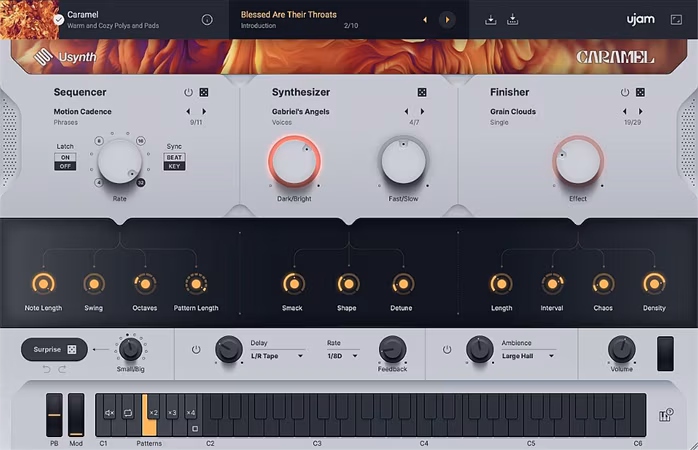Expand the 1/8D delay rate dropdown
The width and height of the screenshot is (698, 450).
[342, 355]
